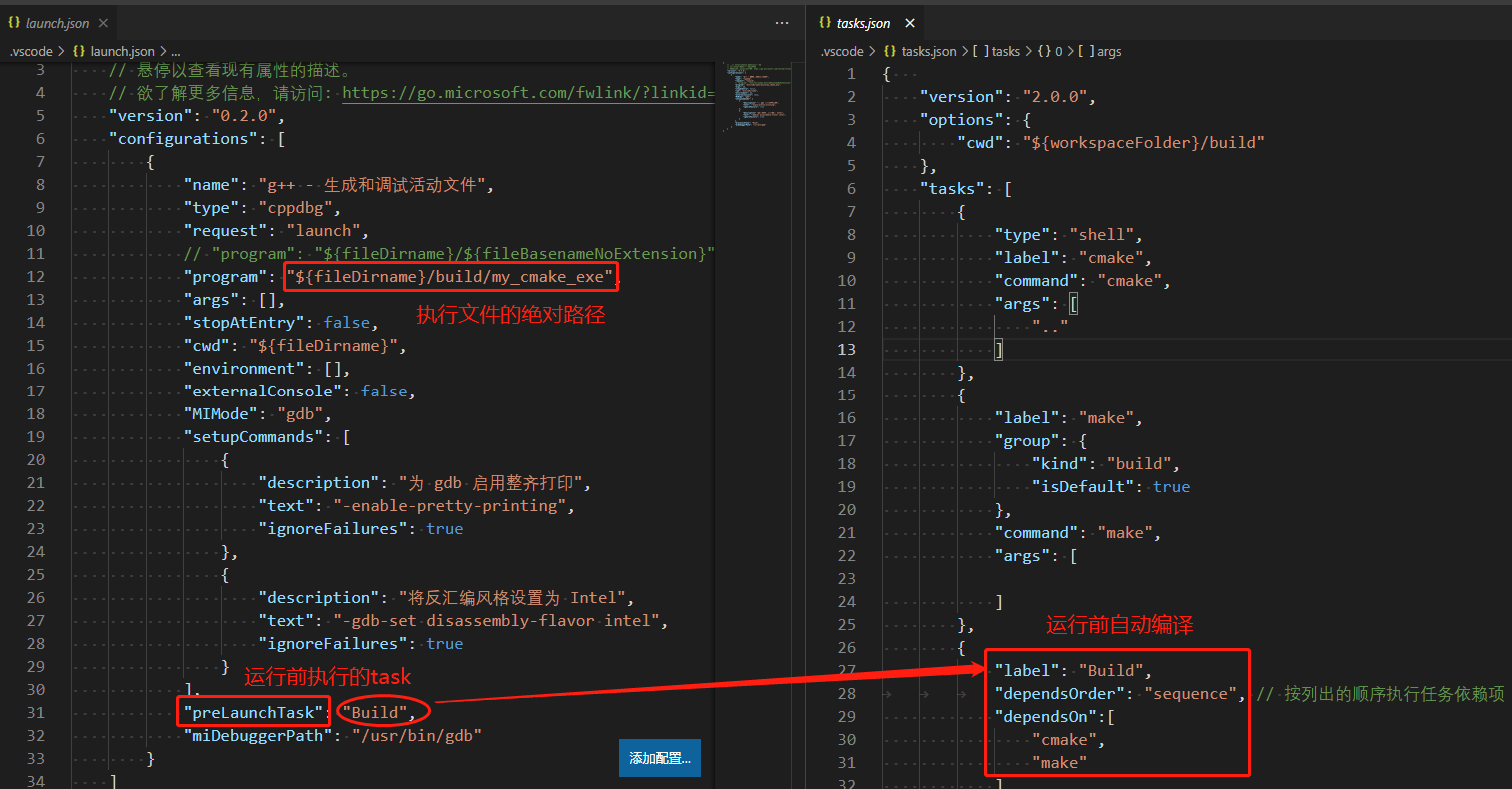Image resolution: width=1512 pixels, height=789 pixels.
Task: Open More Actions menu of left editor group
Action: (782, 22)
